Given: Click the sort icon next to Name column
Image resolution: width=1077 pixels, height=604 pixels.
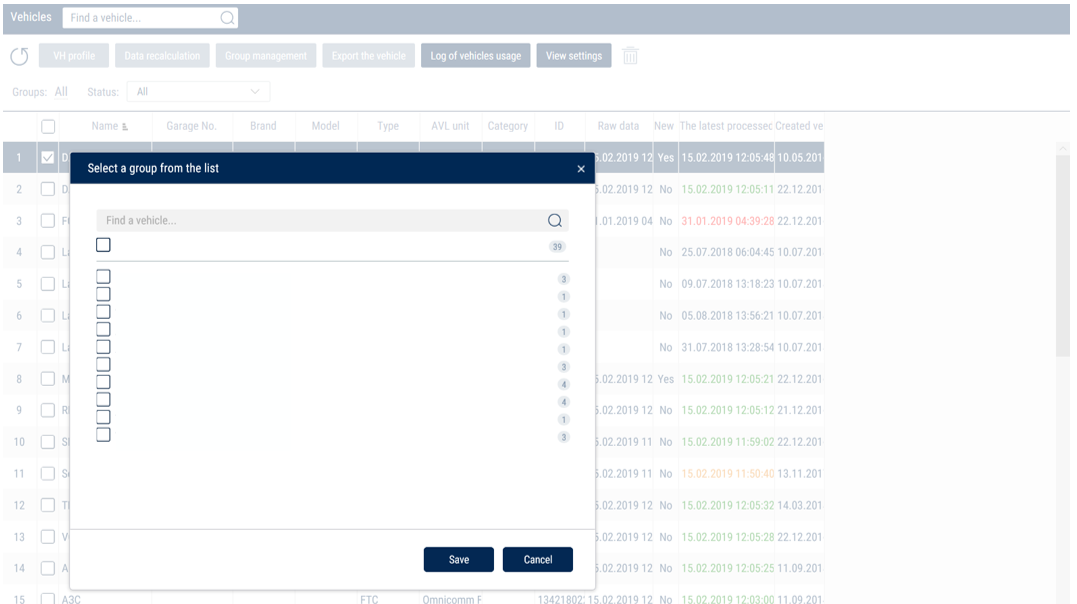Looking at the screenshot, I should point(124,127).
